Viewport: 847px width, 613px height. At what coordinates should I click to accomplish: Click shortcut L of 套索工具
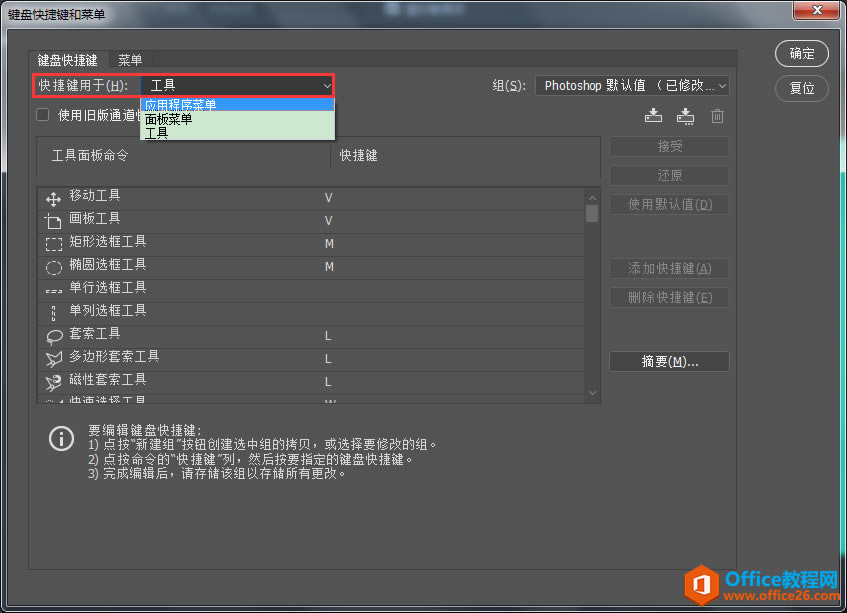click(x=328, y=336)
